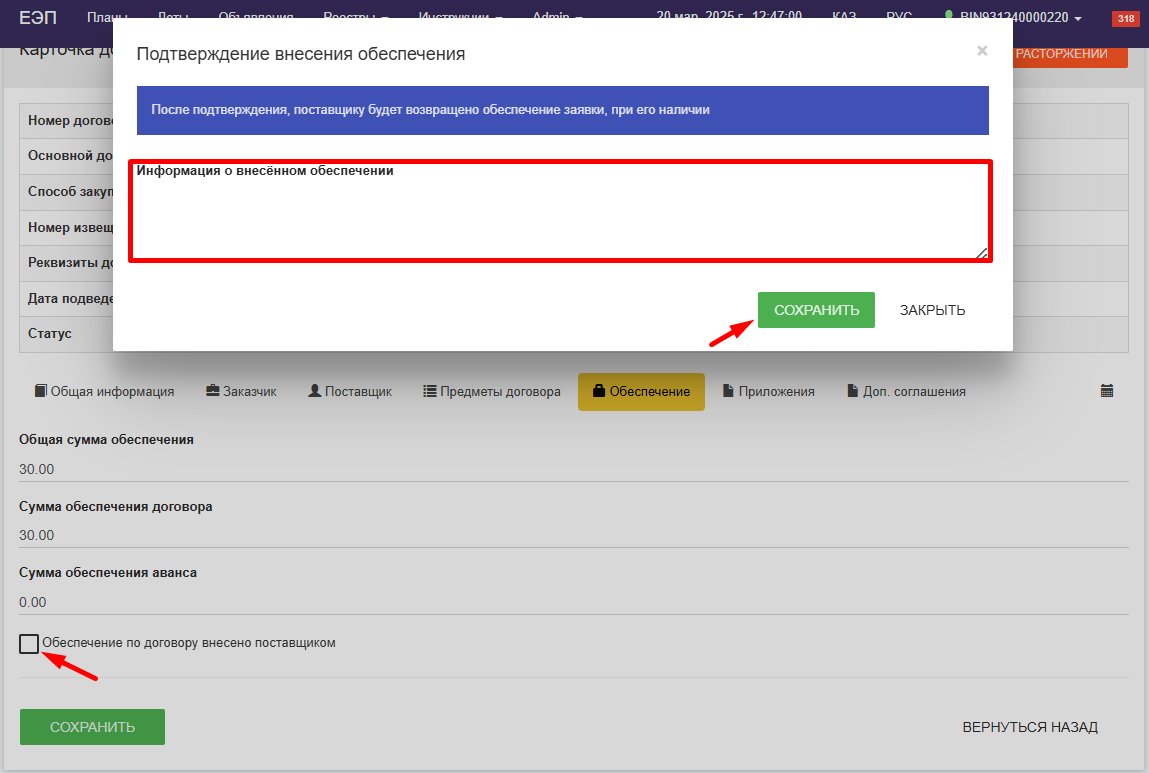
Task: Click the person icon beside Поставщик
Action: pos(315,392)
